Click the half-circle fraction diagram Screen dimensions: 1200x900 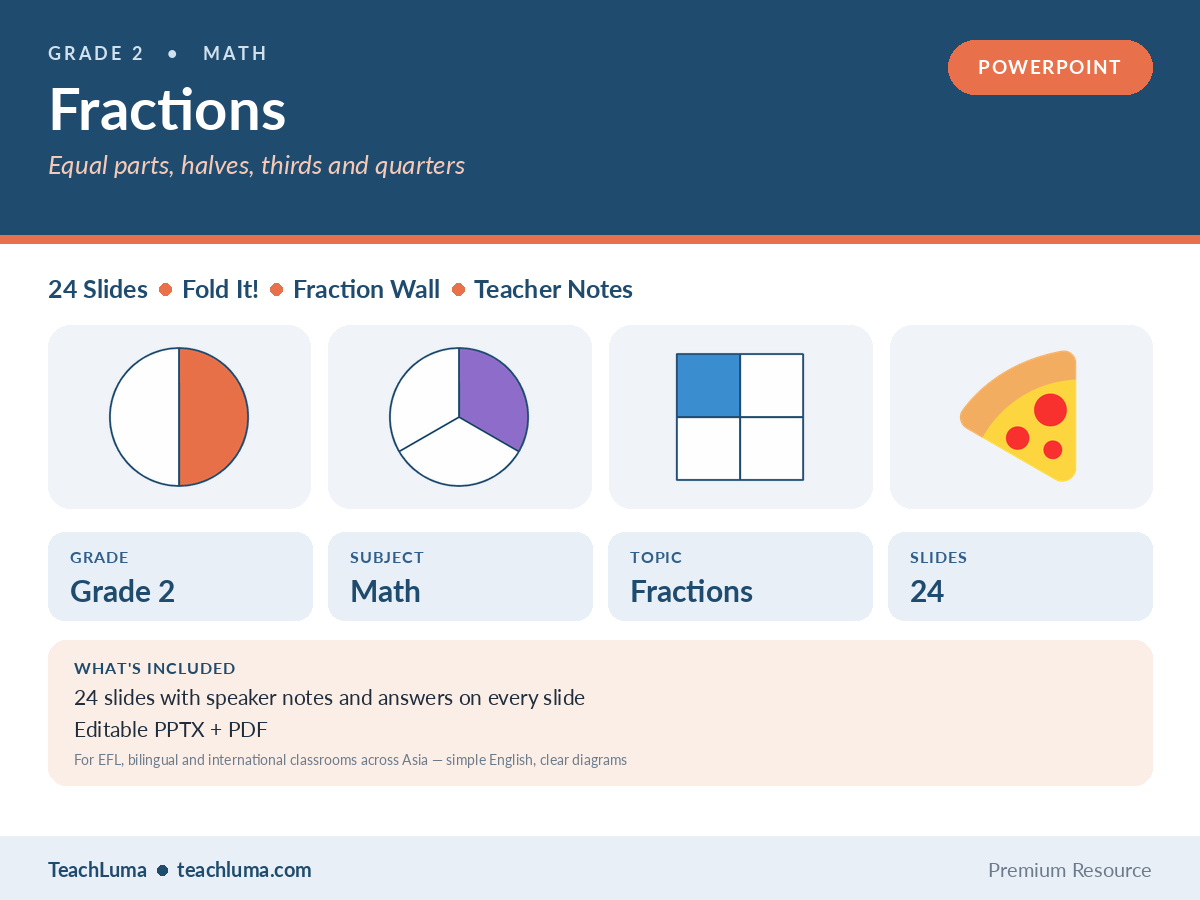click(x=179, y=417)
